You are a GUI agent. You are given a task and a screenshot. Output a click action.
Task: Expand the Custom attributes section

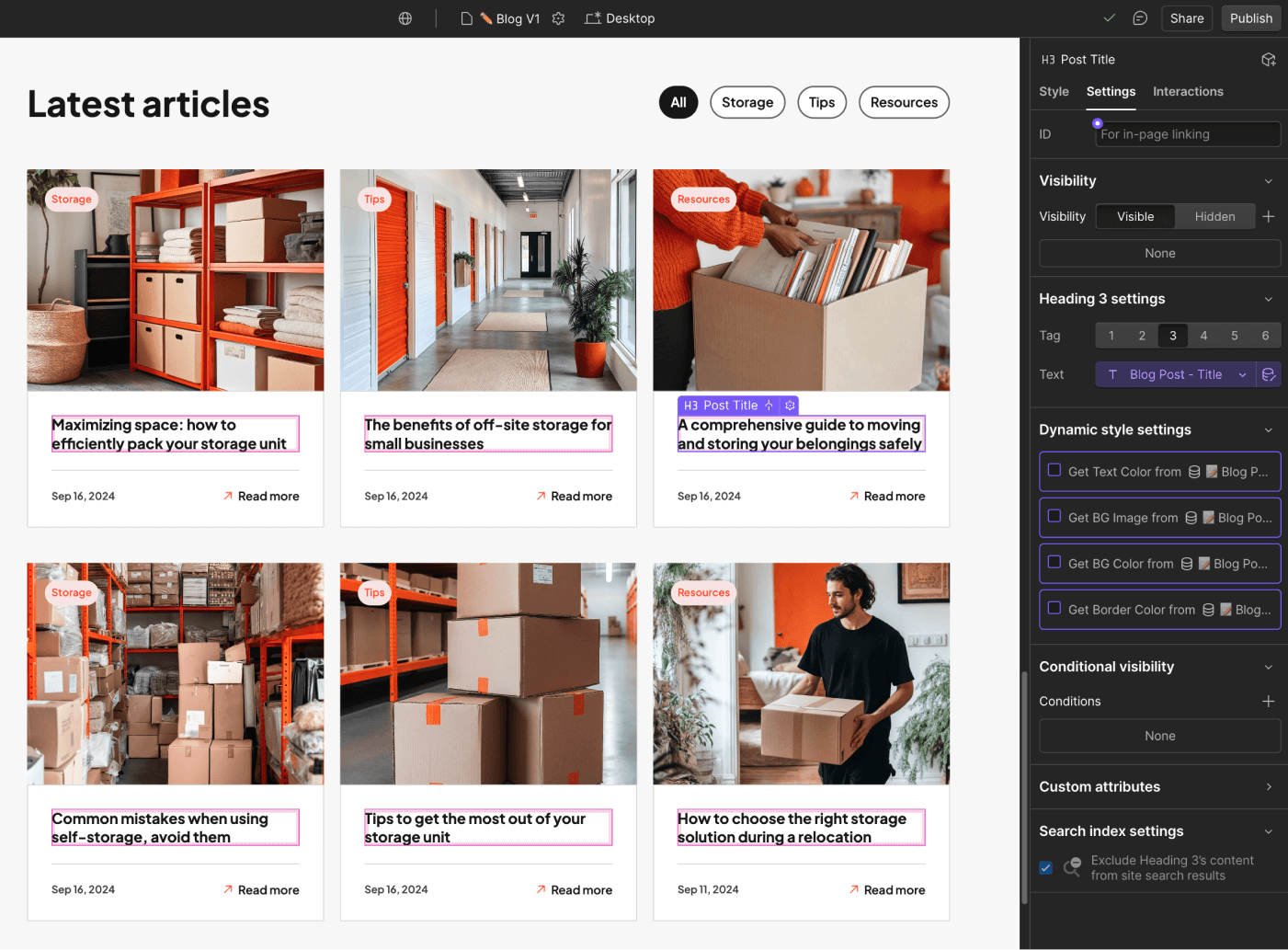pyautogui.click(x=1270, y=786)
